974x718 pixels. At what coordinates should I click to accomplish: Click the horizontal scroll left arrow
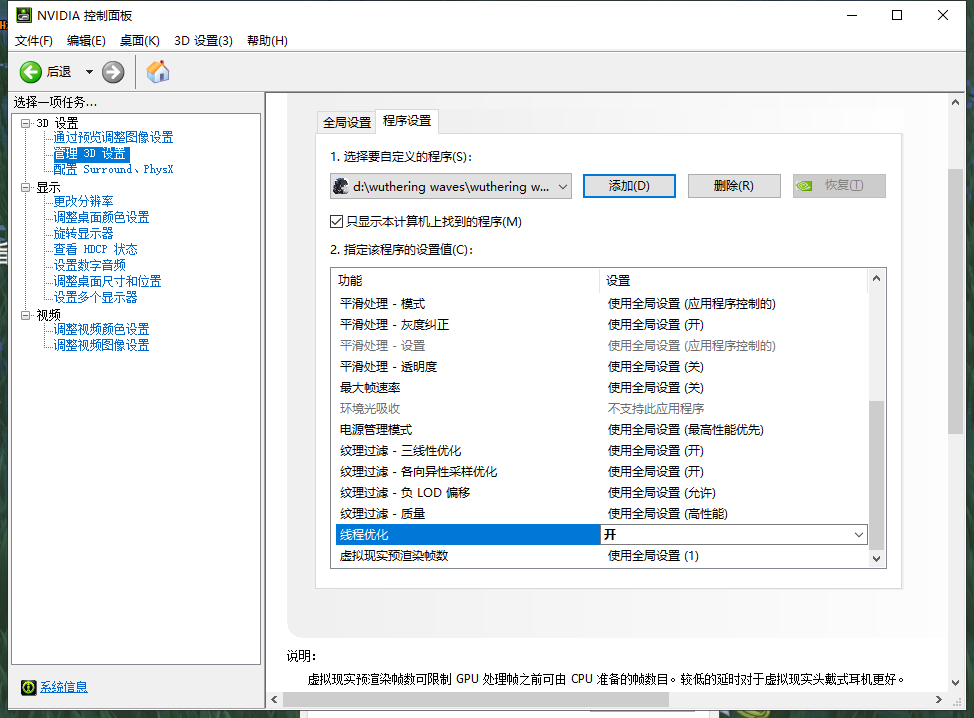pos(275,699)
